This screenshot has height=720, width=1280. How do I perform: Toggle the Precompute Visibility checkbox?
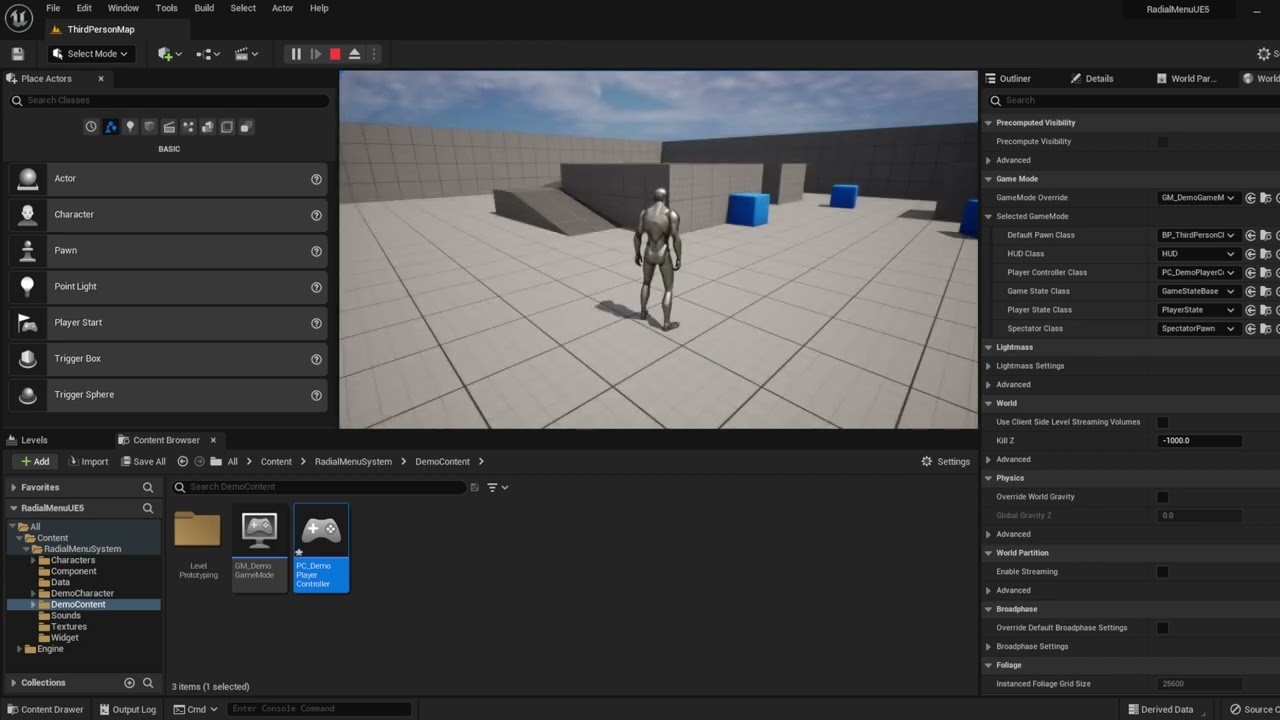coord(1162,142)
